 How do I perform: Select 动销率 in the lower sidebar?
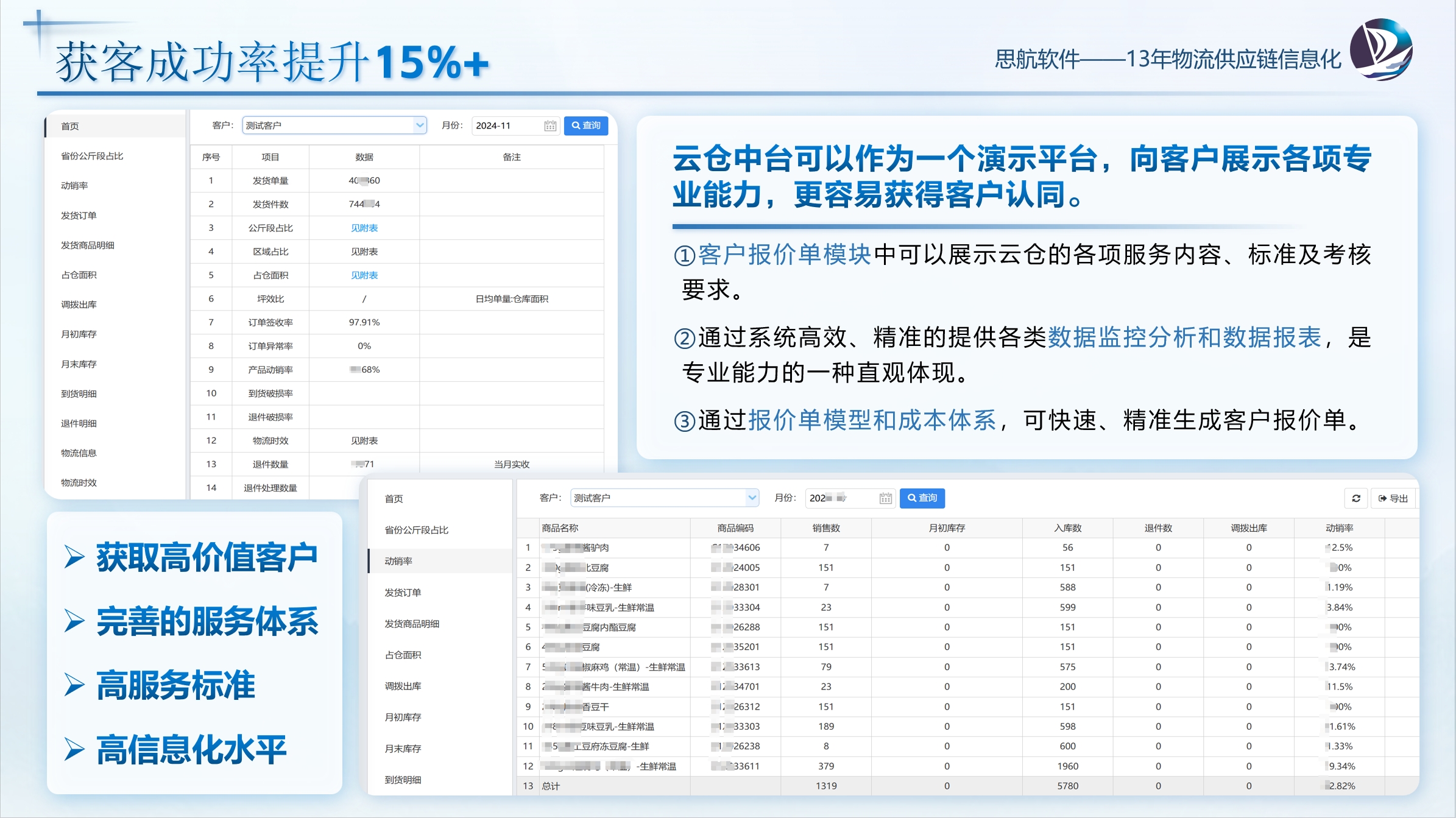pos(398,561)
